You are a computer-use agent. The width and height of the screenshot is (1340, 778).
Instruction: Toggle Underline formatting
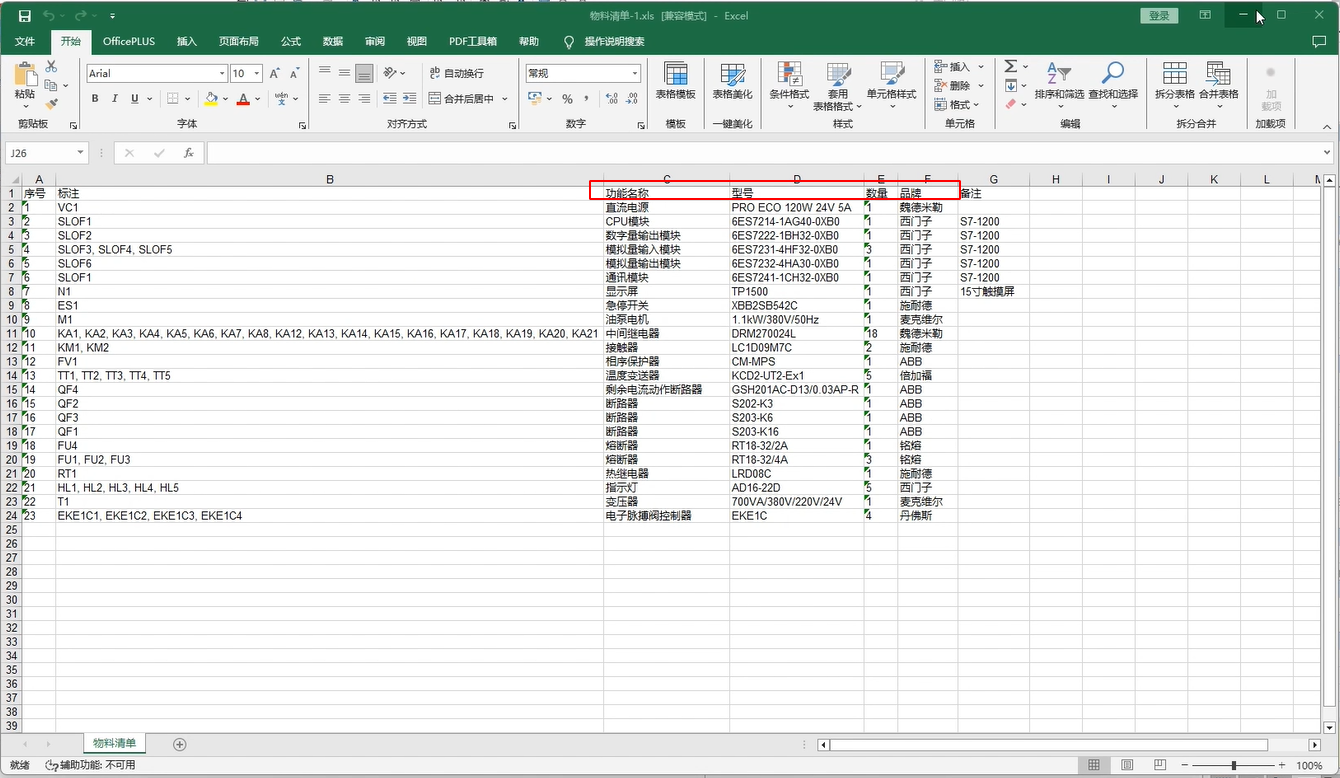(x=133, y=98)
